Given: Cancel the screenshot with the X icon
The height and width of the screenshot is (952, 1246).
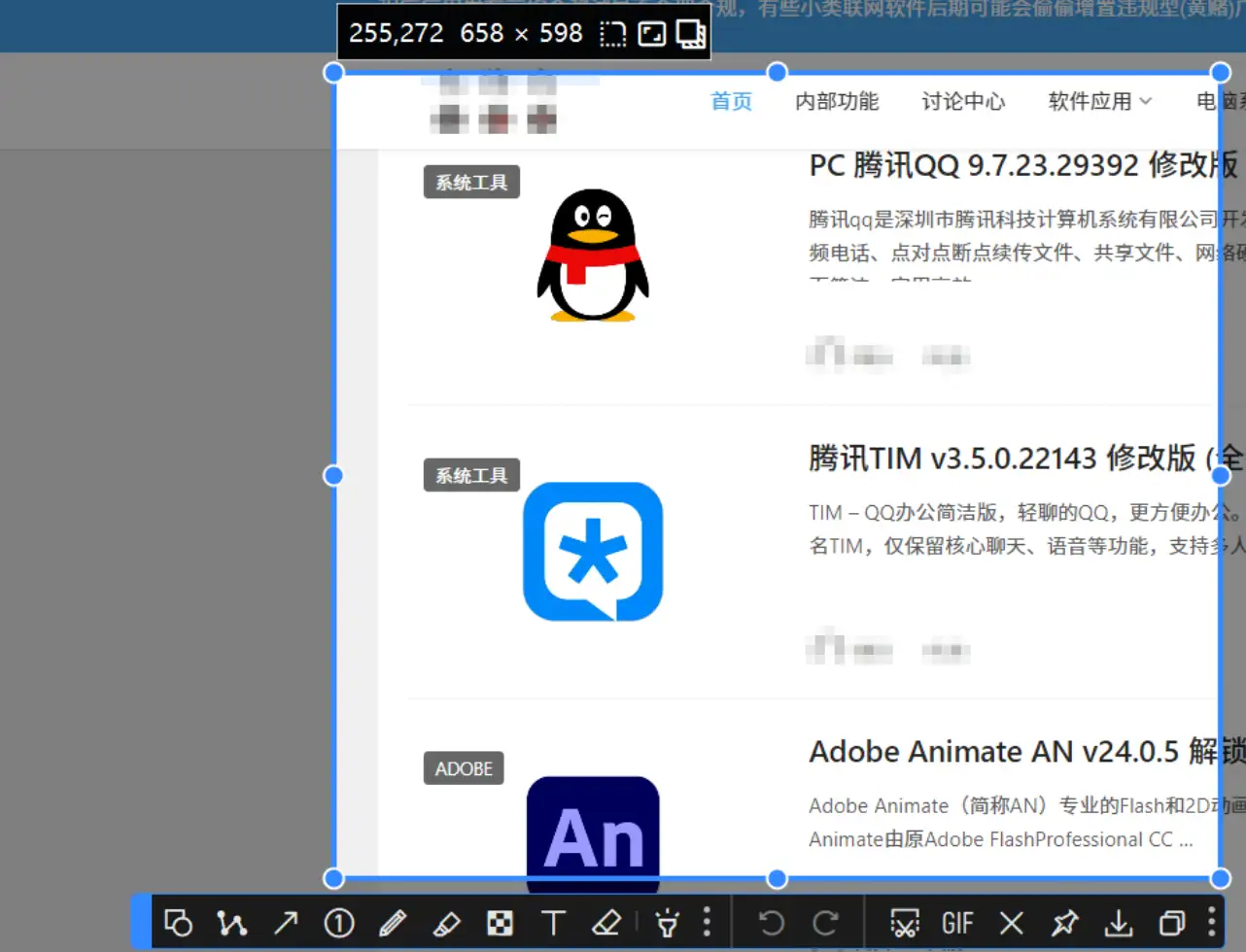Looking at the screenshot, I should [1012, 922].
